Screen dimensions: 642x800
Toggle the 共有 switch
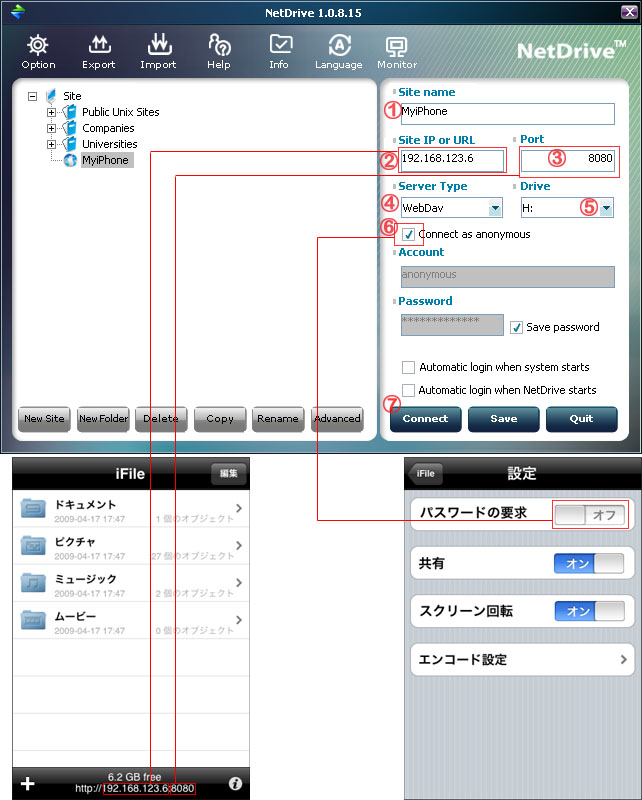589,563
